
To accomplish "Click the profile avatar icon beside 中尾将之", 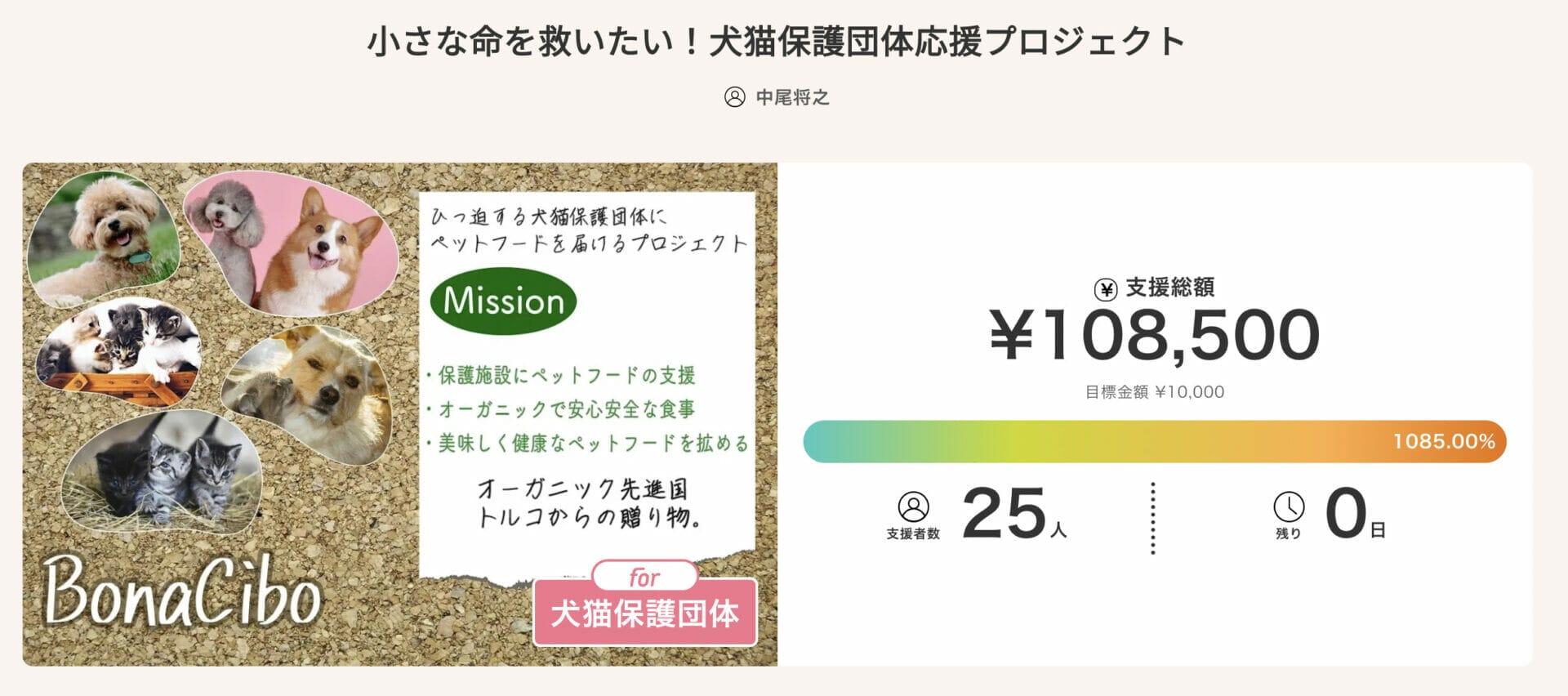I will coord(734,96).
